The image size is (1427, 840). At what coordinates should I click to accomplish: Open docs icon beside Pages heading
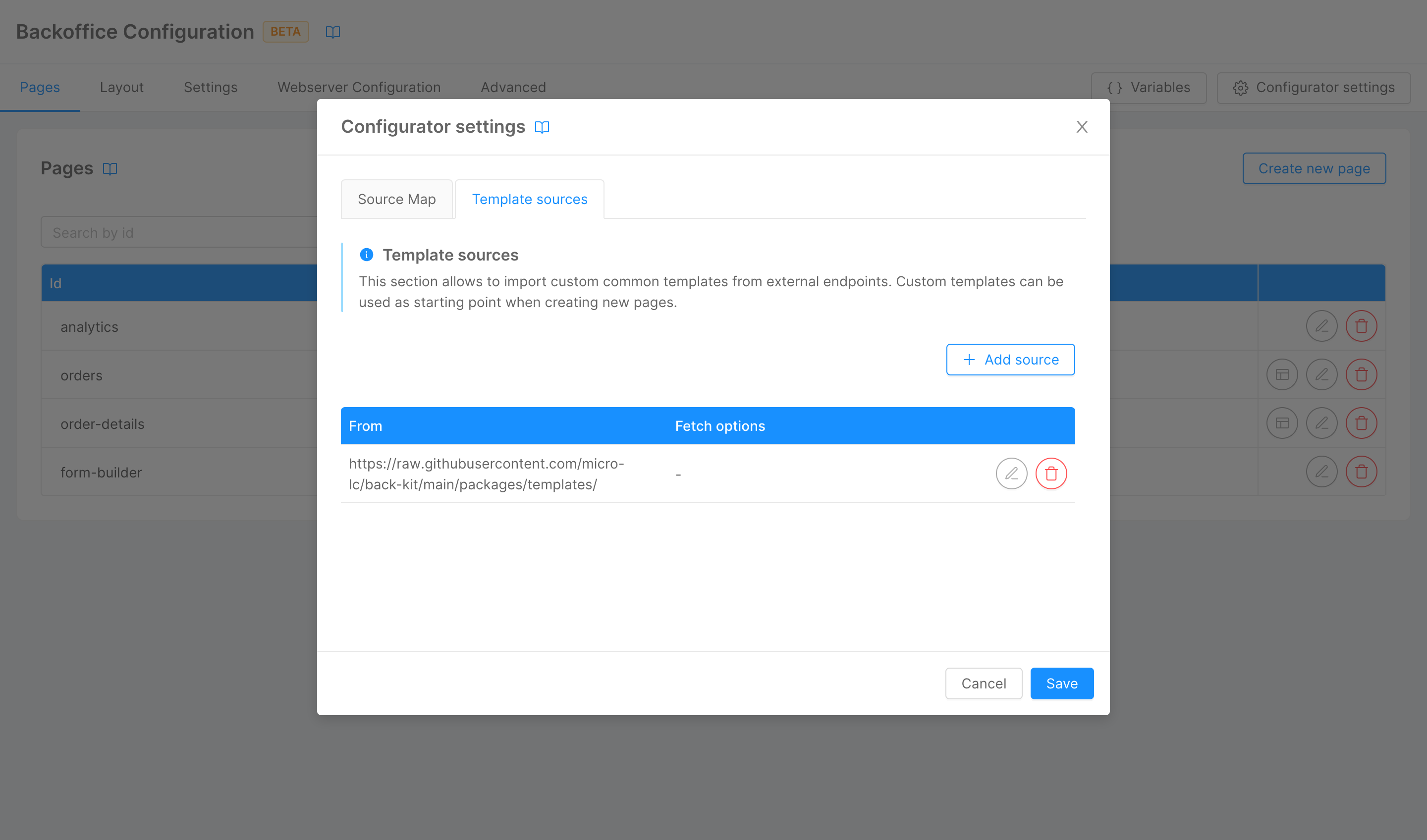[110, 169]
